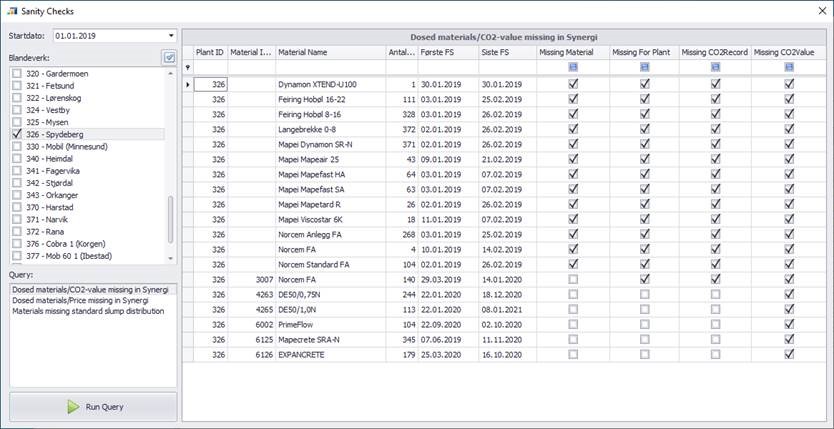Sort by the Første FS column header
This screenshot has height=429, width=834.
click(x=447, y=52)
